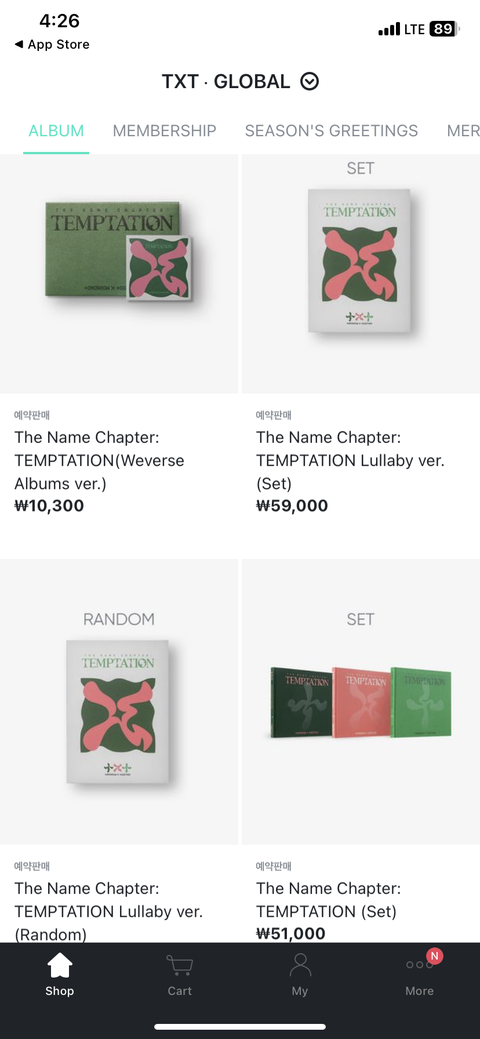480x1039 pixels.
Task: Expand the TXT GLOBAL shop selector chevron
Action: tap(310, 82)
